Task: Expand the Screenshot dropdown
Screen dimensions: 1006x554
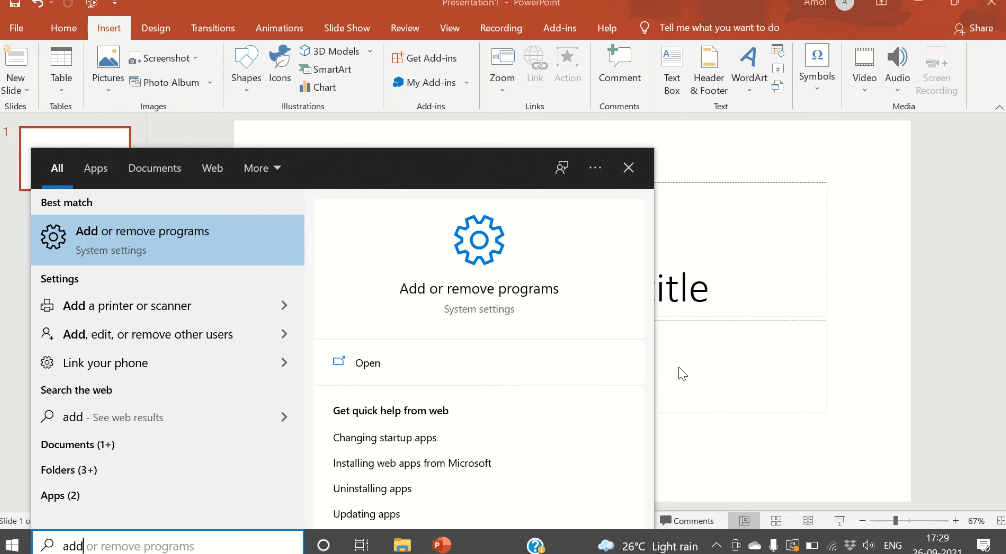Action: 195,58
